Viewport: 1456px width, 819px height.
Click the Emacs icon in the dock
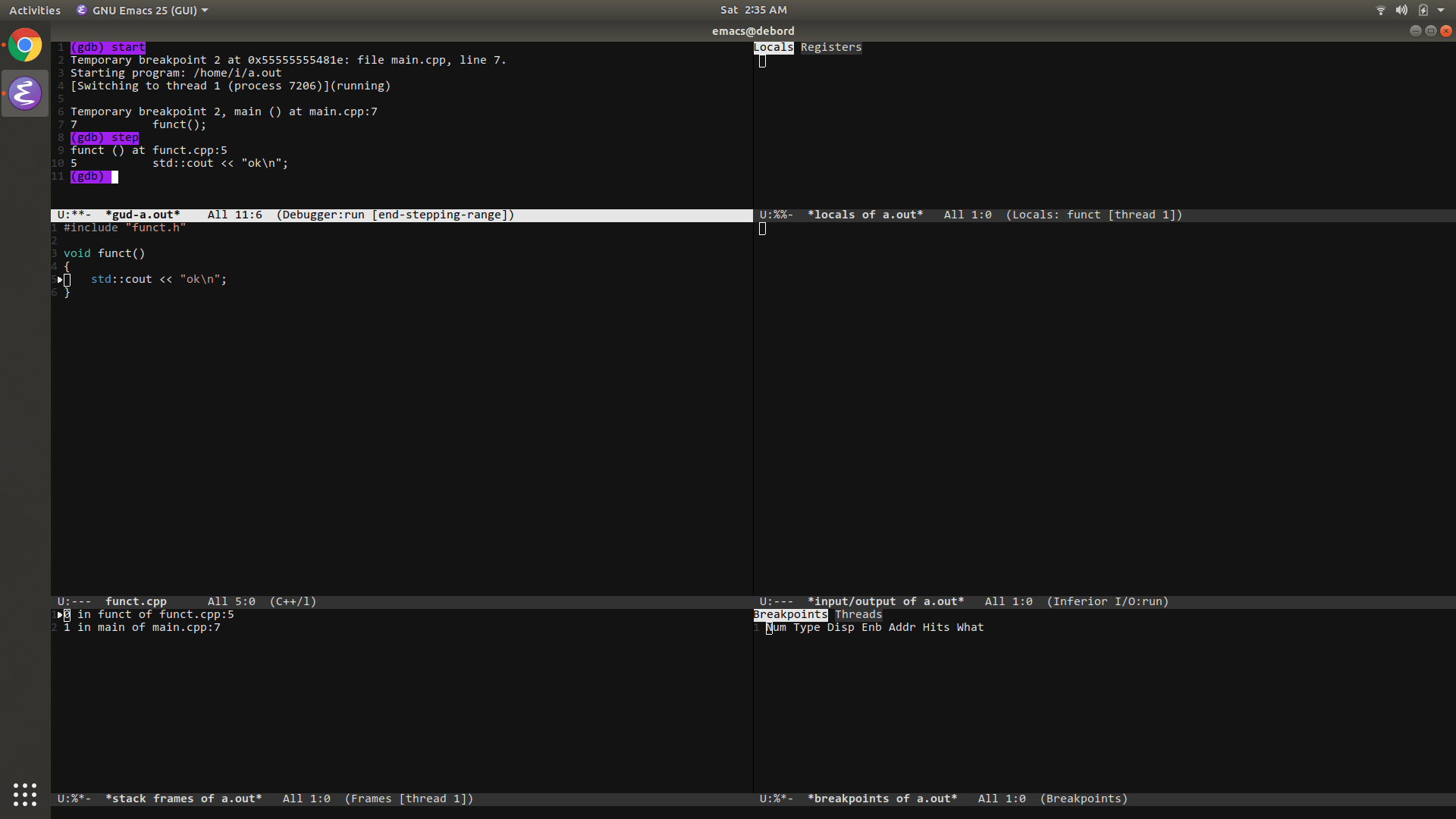(25, 93)
